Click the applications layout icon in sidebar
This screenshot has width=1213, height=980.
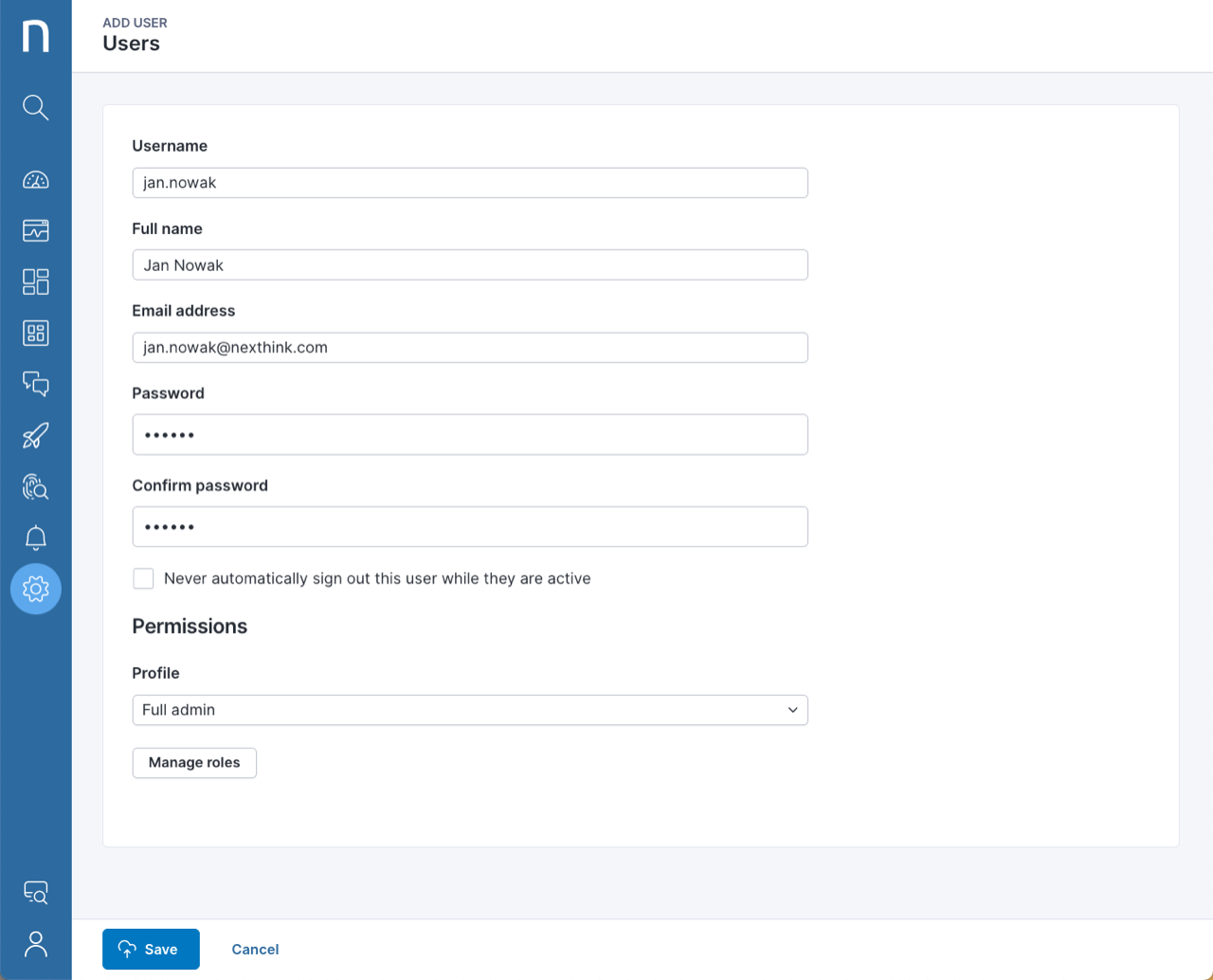35,281
